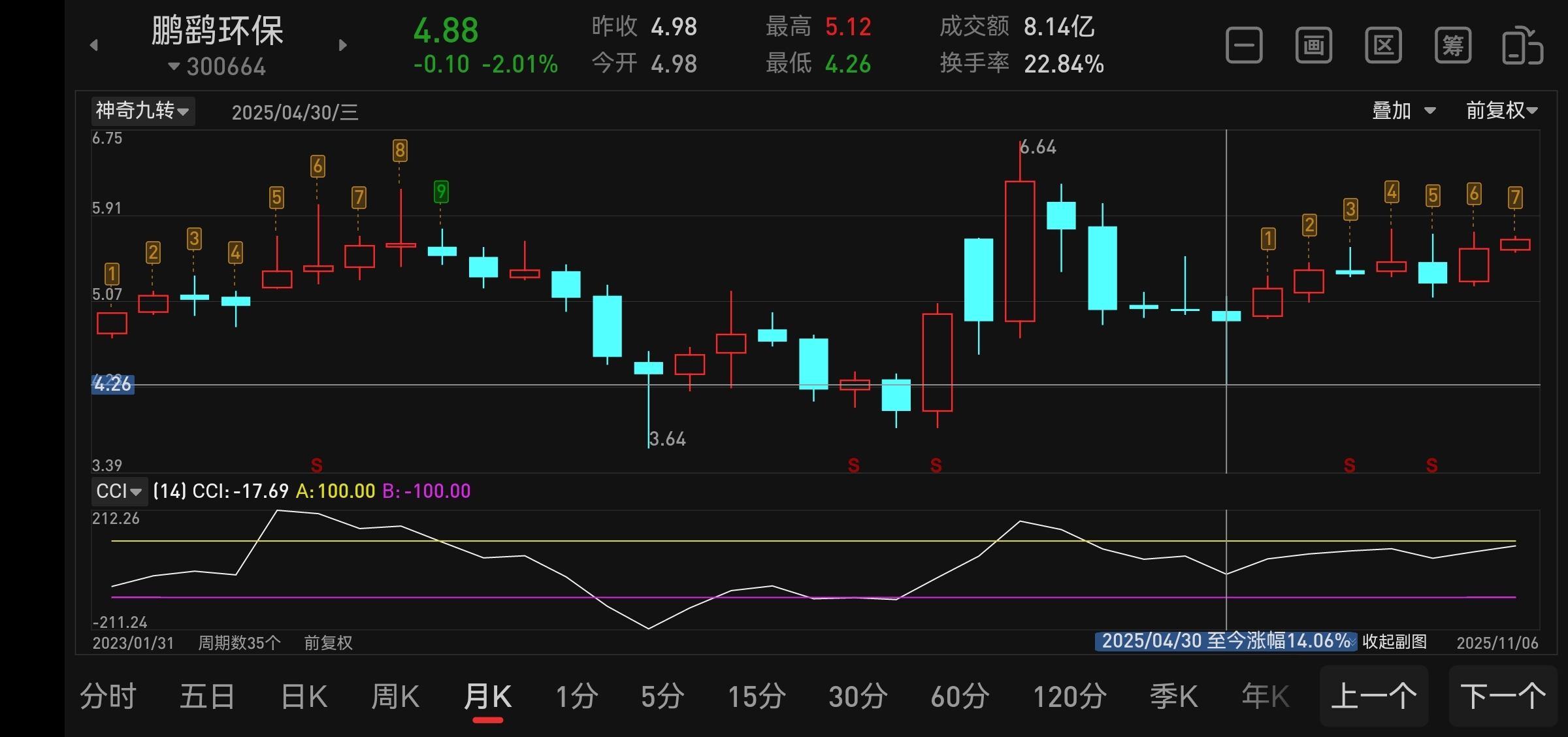Click the 上一个 button
This screenshot has width=1568, height=737.
click(x=1373, y=696)
